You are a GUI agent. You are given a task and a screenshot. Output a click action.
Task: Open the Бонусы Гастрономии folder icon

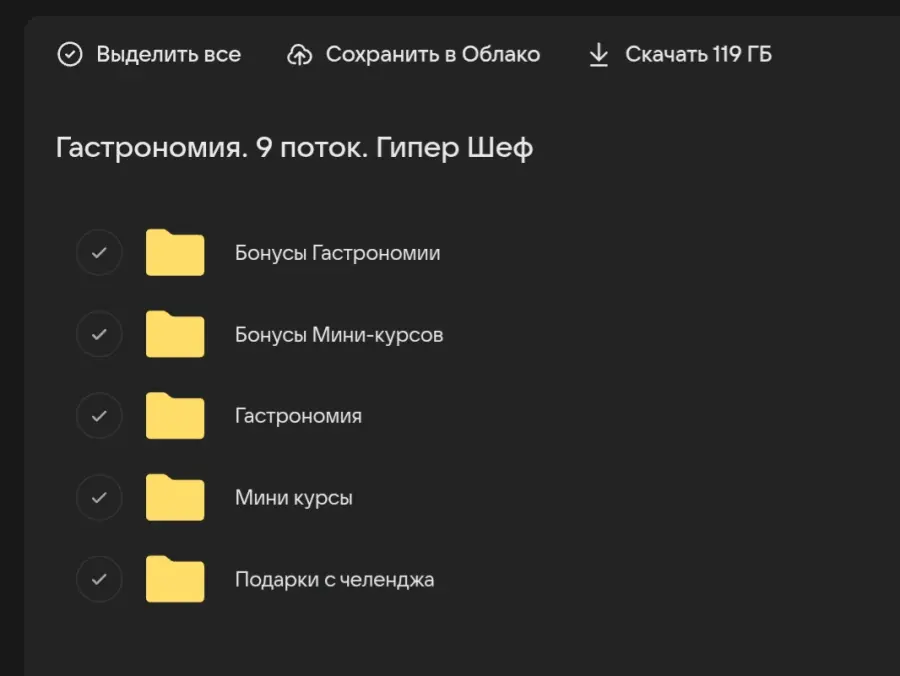175,253
